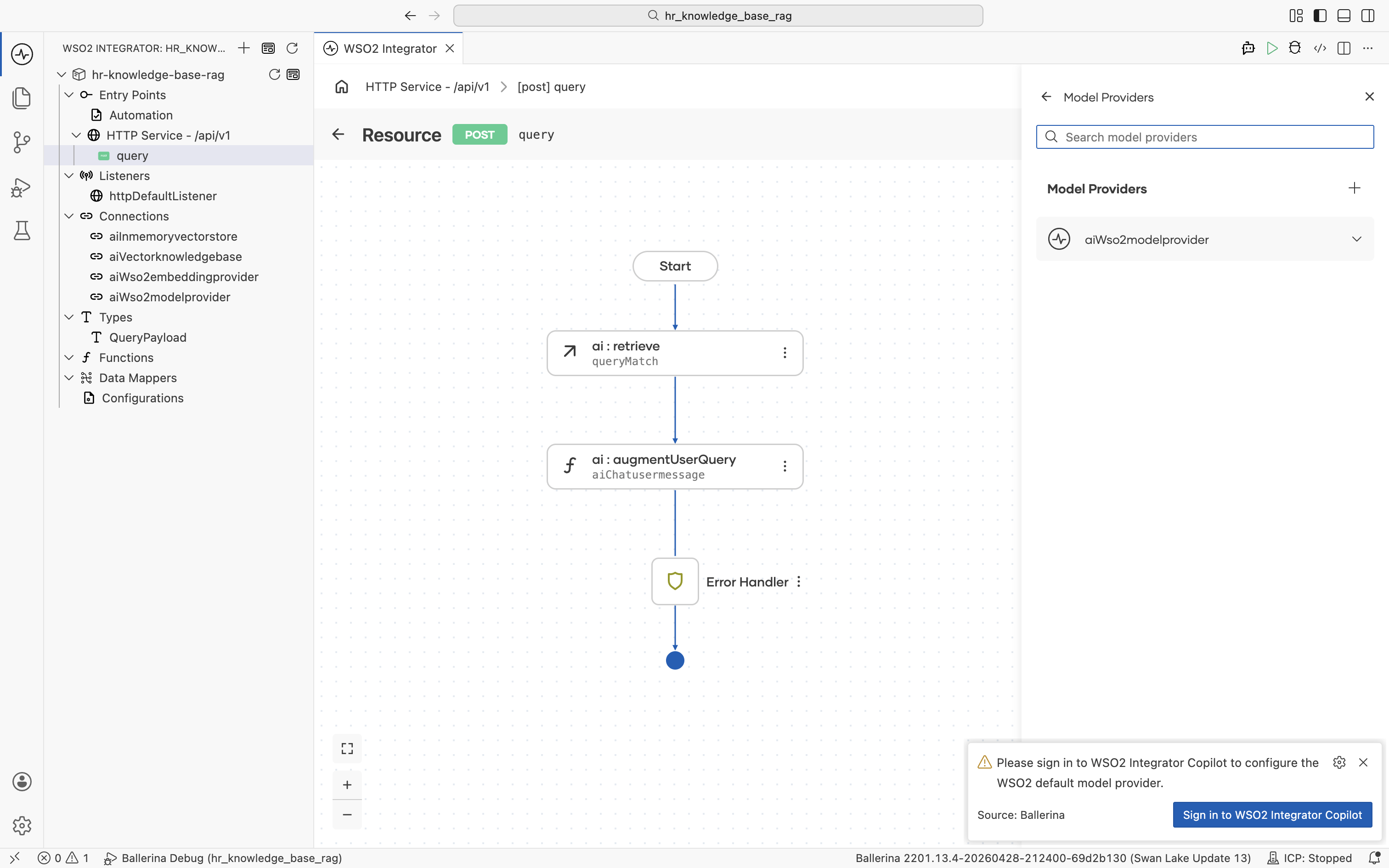
Task: Open the notification settings gear icon
Action: [1339, 762]
